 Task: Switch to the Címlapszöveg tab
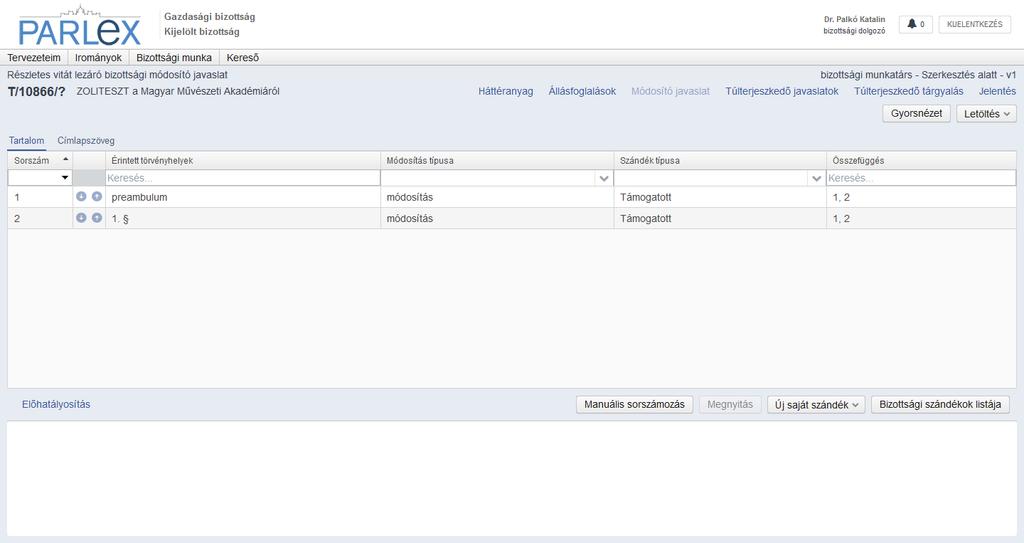(x=86, y=140)
